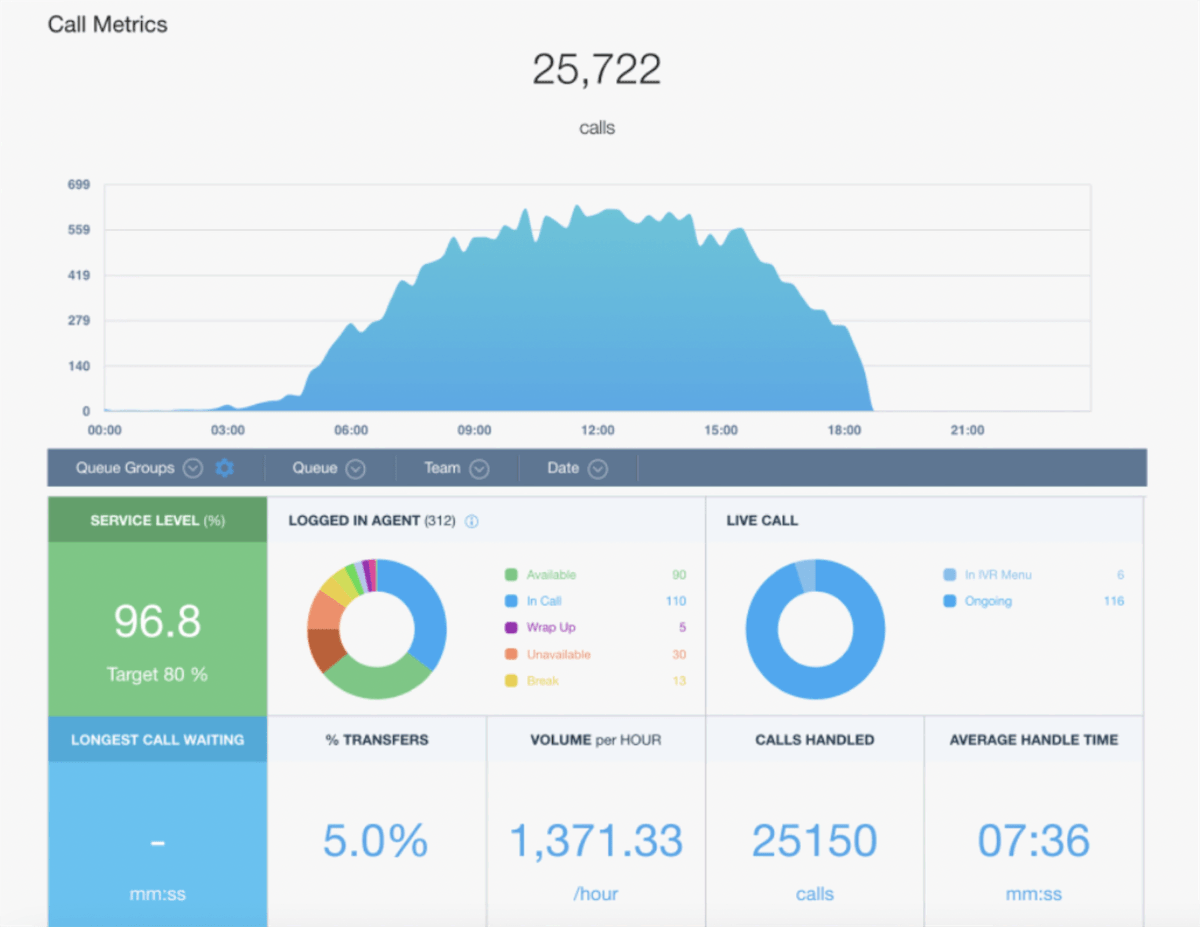The width and height of the screenshot is (1200, 927).
Task: Click the Service Level 96.8 value
Action: (157, 620)
